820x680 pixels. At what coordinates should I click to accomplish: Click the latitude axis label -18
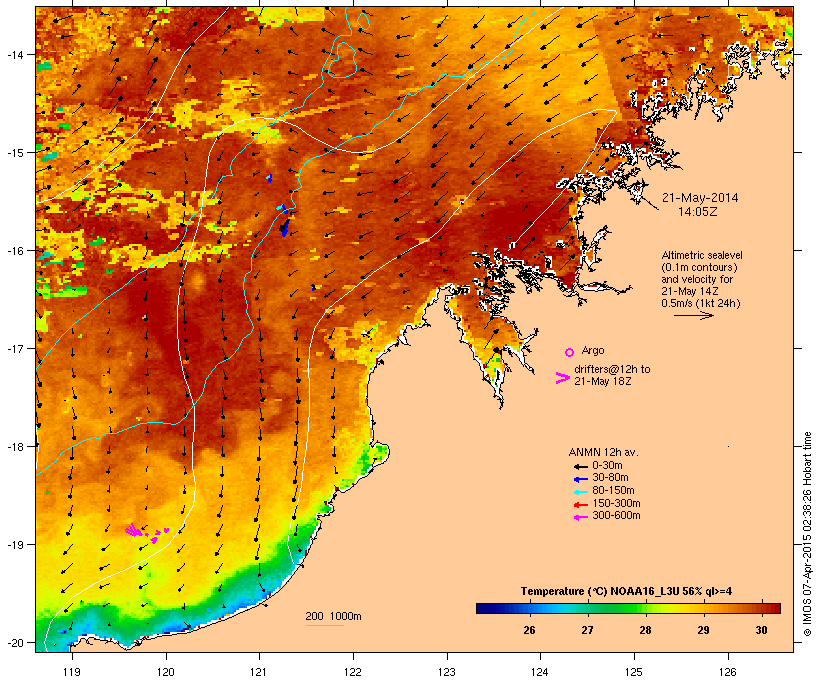tap(15, 446)
